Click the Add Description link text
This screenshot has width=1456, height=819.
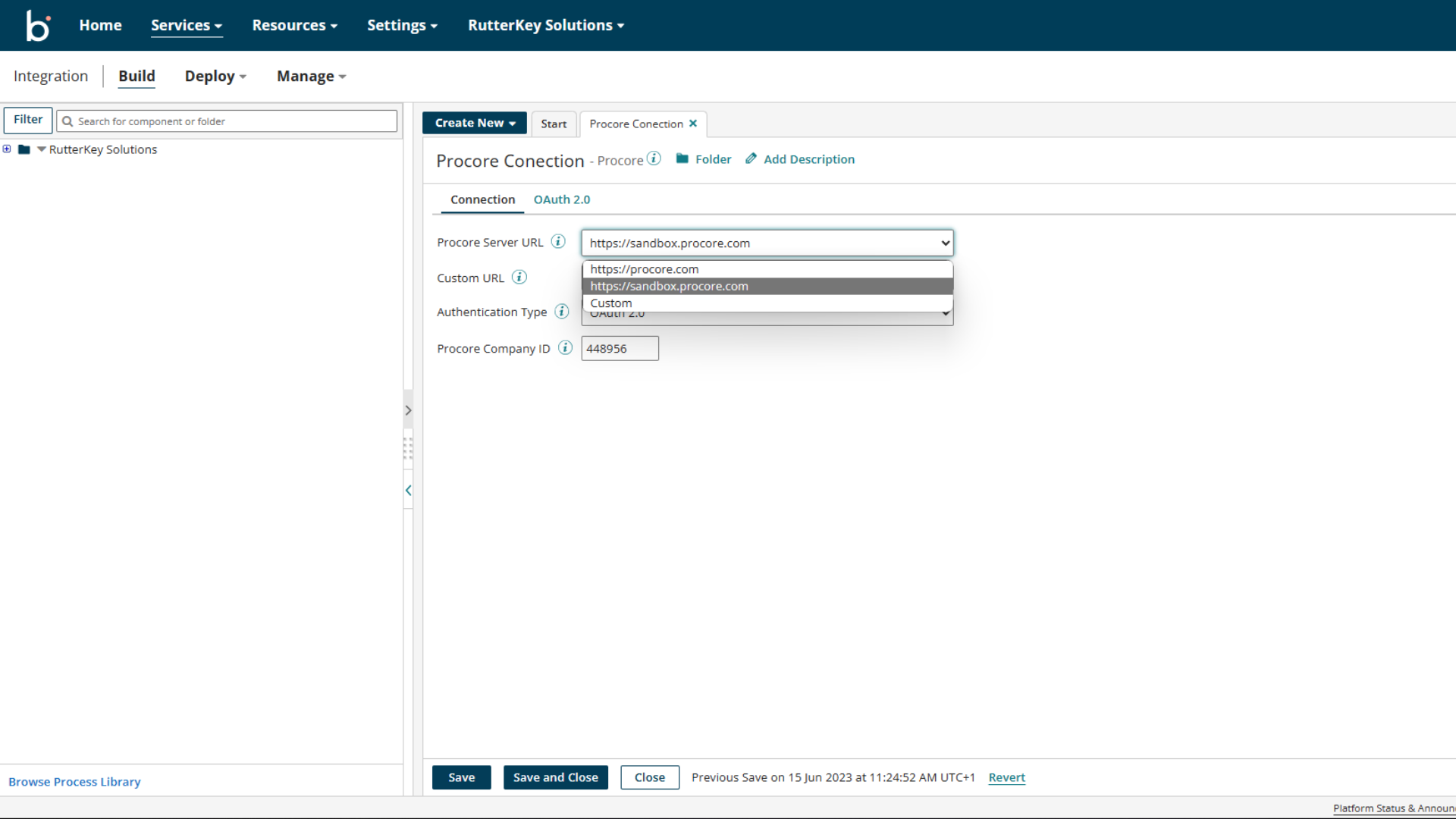809,159
